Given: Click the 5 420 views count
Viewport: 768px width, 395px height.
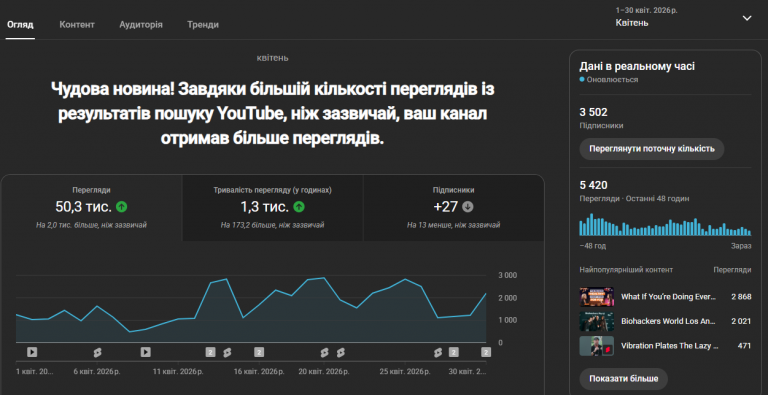Looking at the screenshot, I should click(x=593, y=185).
